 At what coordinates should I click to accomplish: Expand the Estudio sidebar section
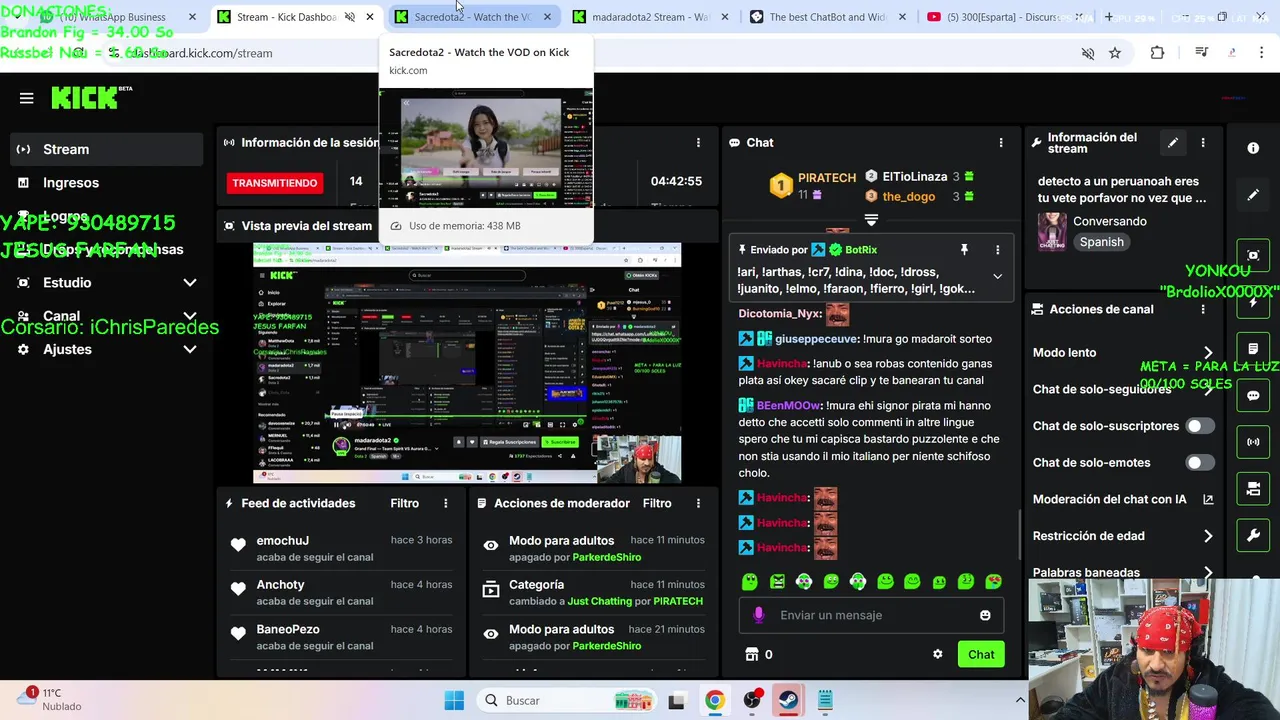point(105,283)
